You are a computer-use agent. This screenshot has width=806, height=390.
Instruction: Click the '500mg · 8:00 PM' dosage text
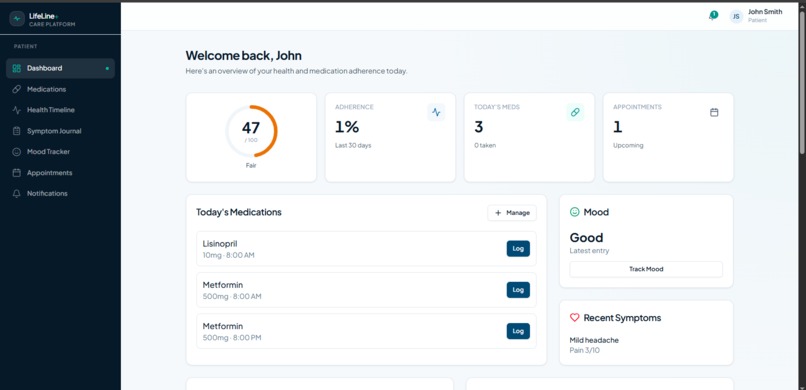click(232, 338)
